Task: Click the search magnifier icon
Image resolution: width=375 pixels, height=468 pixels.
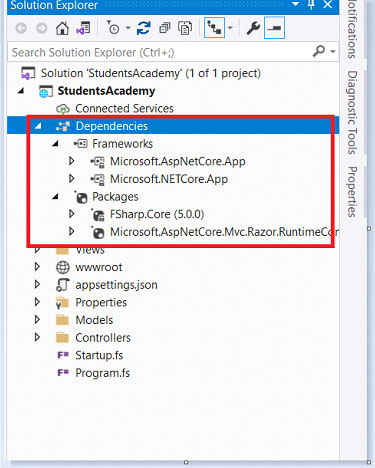Action: [319, 51]
